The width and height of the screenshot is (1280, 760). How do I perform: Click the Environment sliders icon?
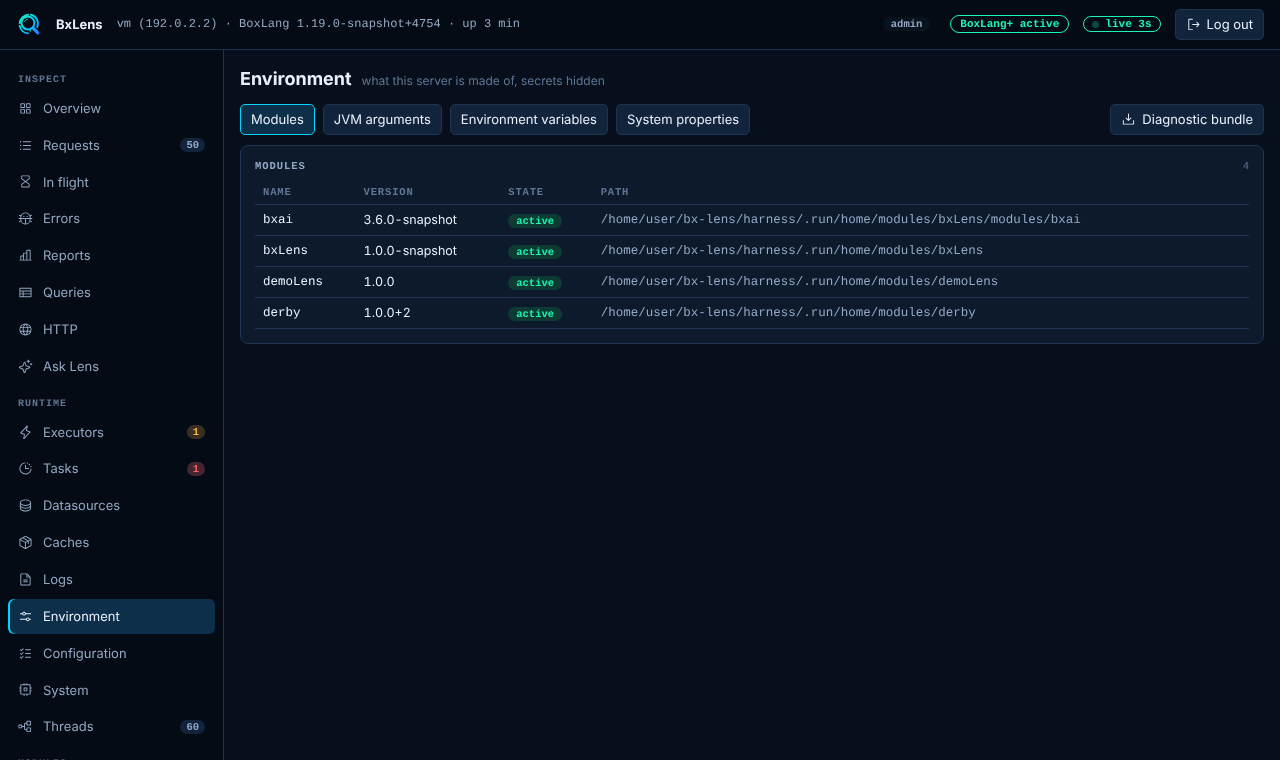(25, 616)
